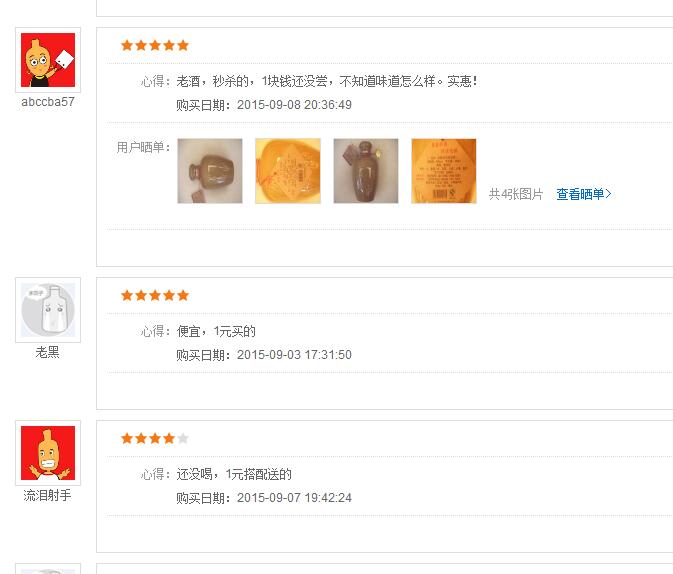Click the gray fifth star in 流泪射手's rating
The height and width of the screenshot is (574, 673).
click(x=183, y=438)
